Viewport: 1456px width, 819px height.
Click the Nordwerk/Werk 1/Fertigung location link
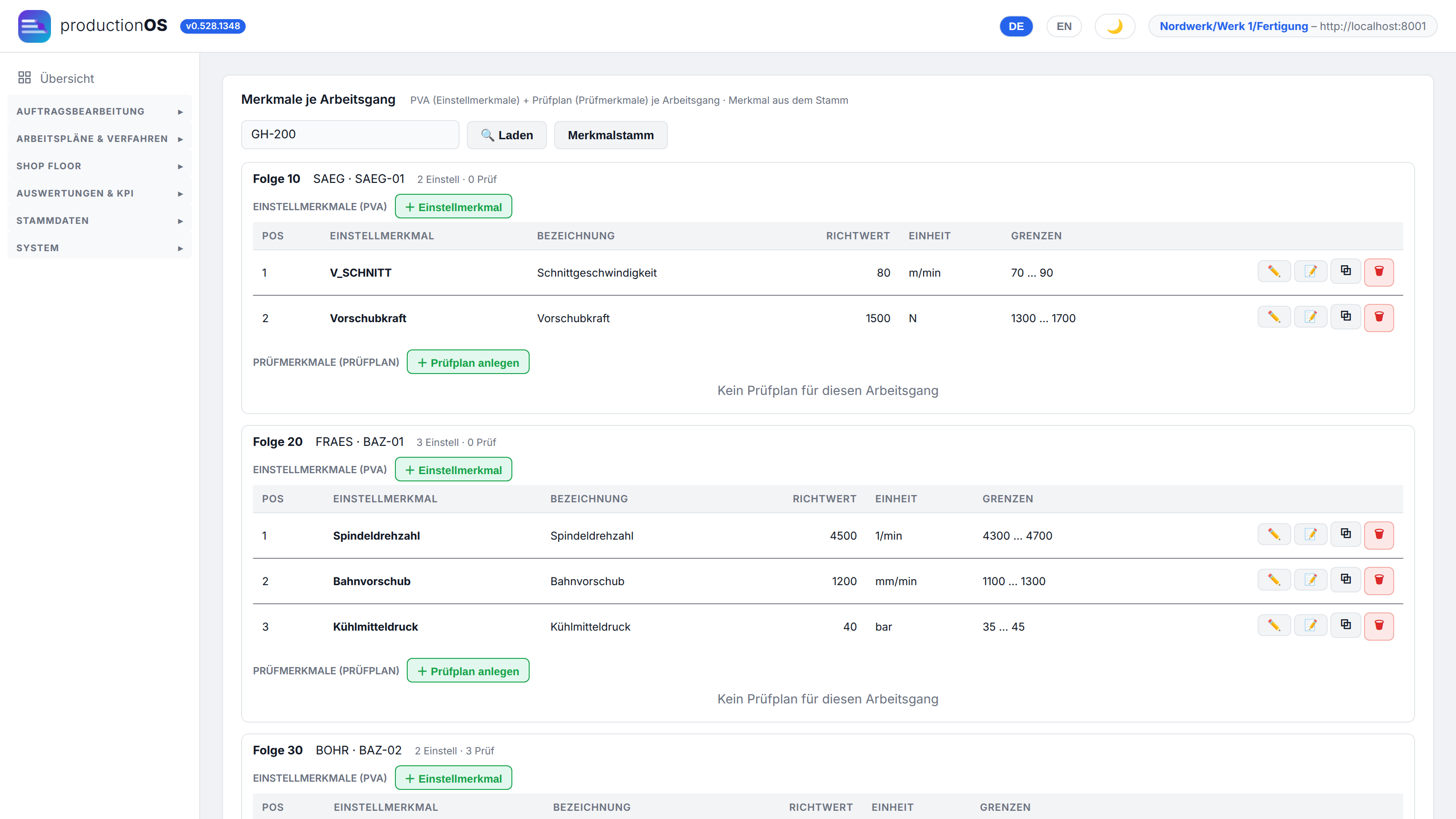pyautogui.click(x=1234, y=26)
